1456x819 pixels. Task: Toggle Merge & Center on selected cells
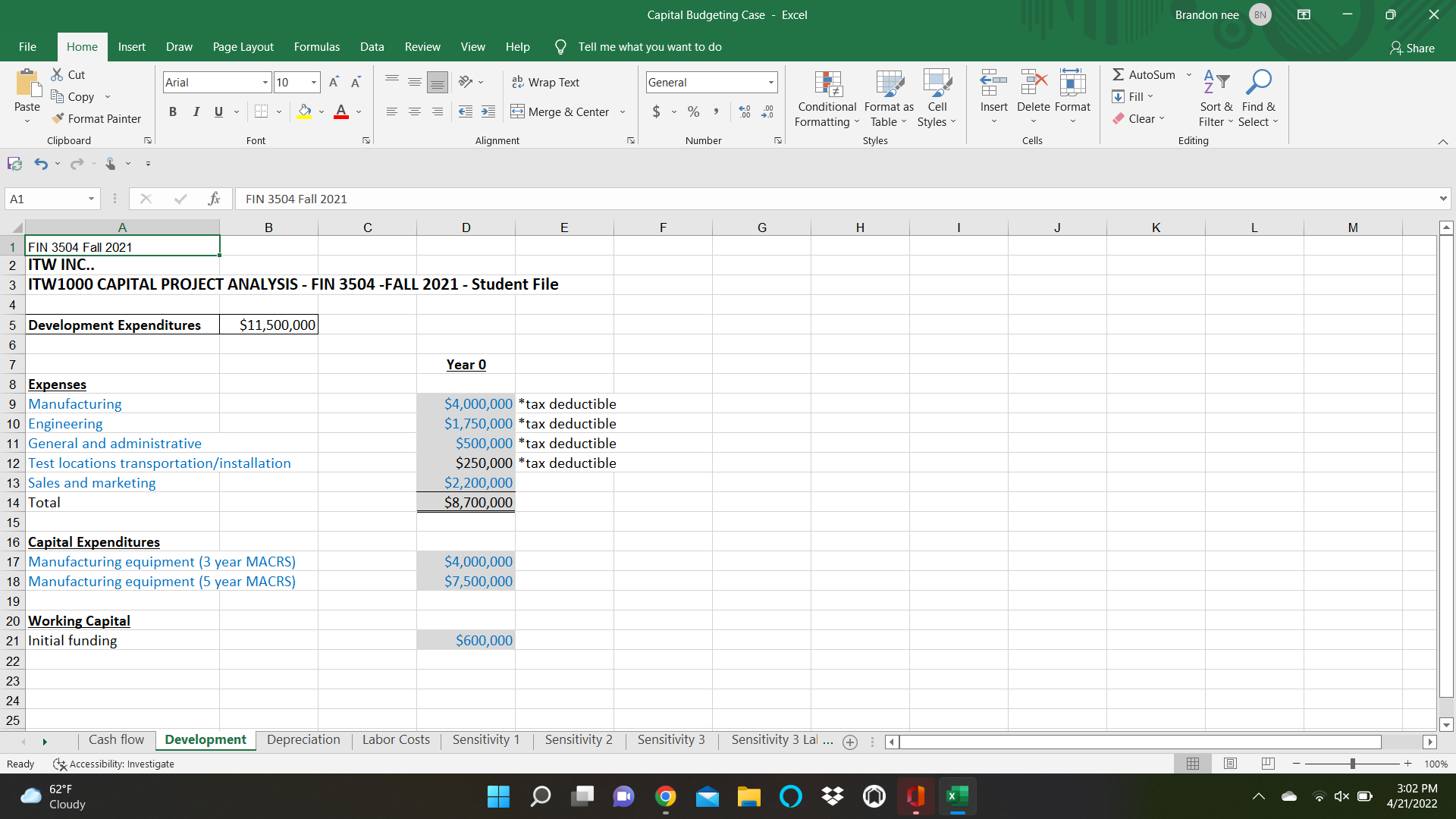(x=561, y=111)
